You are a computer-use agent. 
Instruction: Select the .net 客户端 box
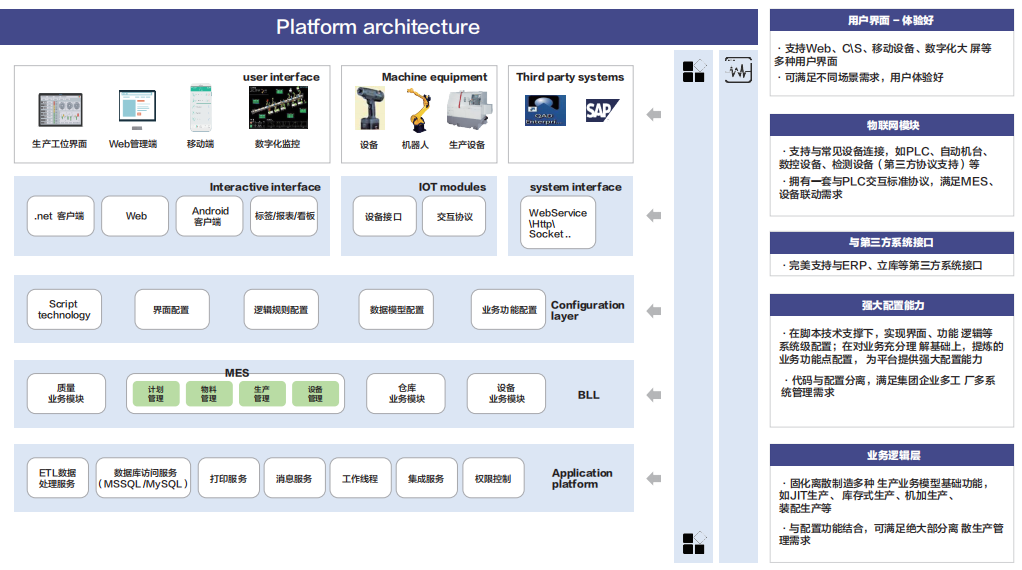click(x=60, y=216)
